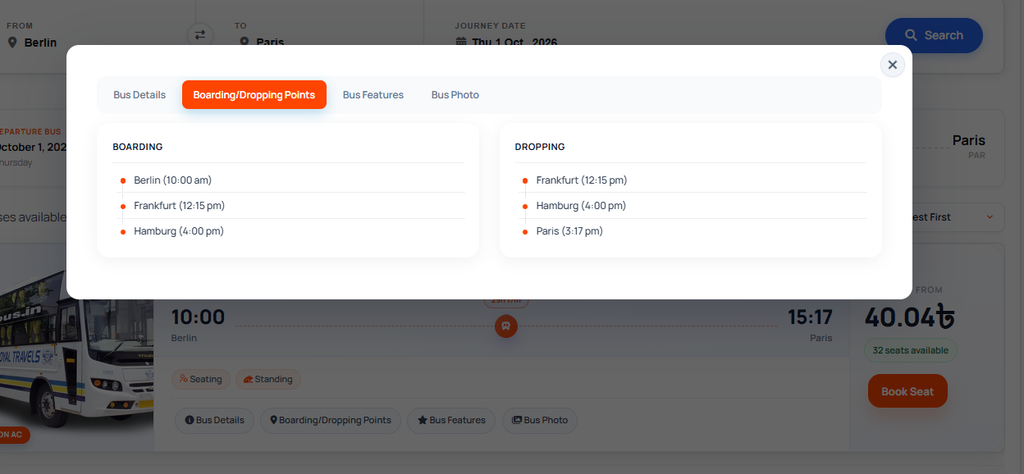Book a seat on this bus
The image size is (1024, 474).
click(907, 391)
